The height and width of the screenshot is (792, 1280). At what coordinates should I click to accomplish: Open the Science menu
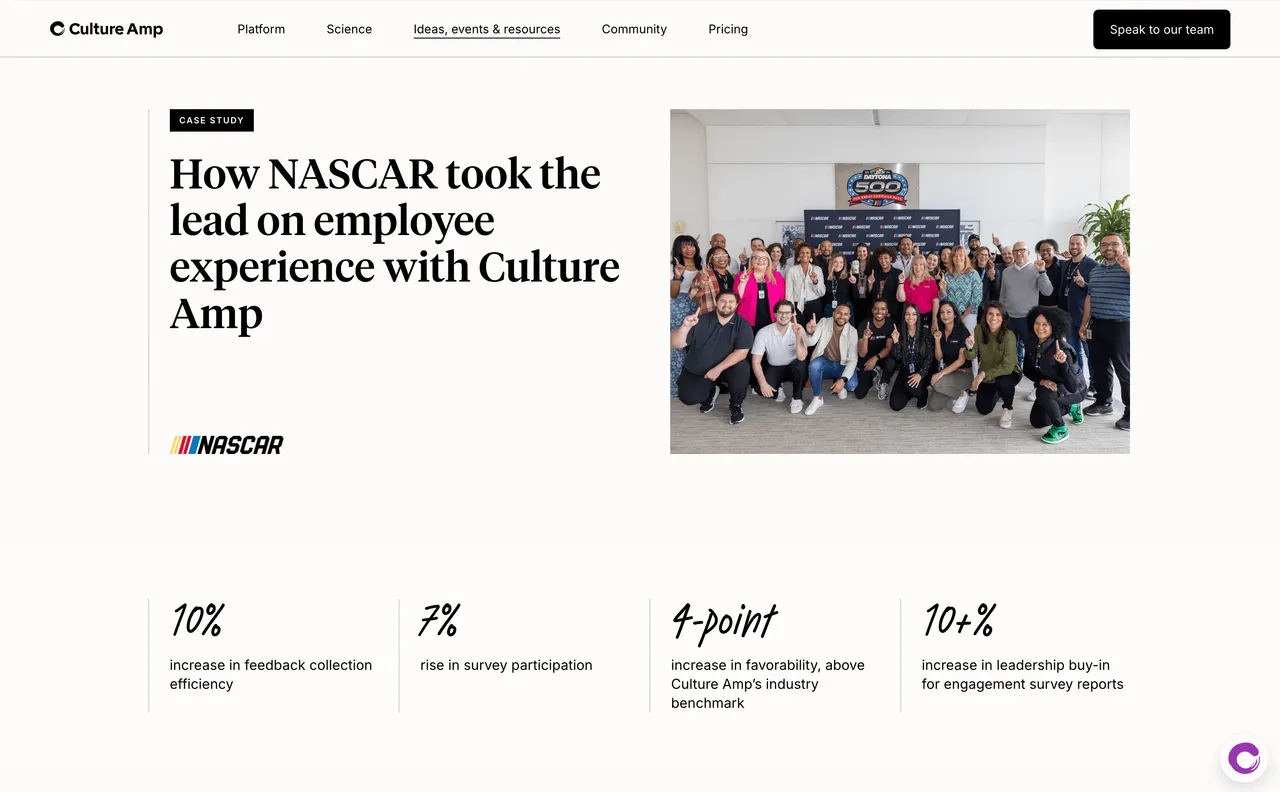coord(349,29)
